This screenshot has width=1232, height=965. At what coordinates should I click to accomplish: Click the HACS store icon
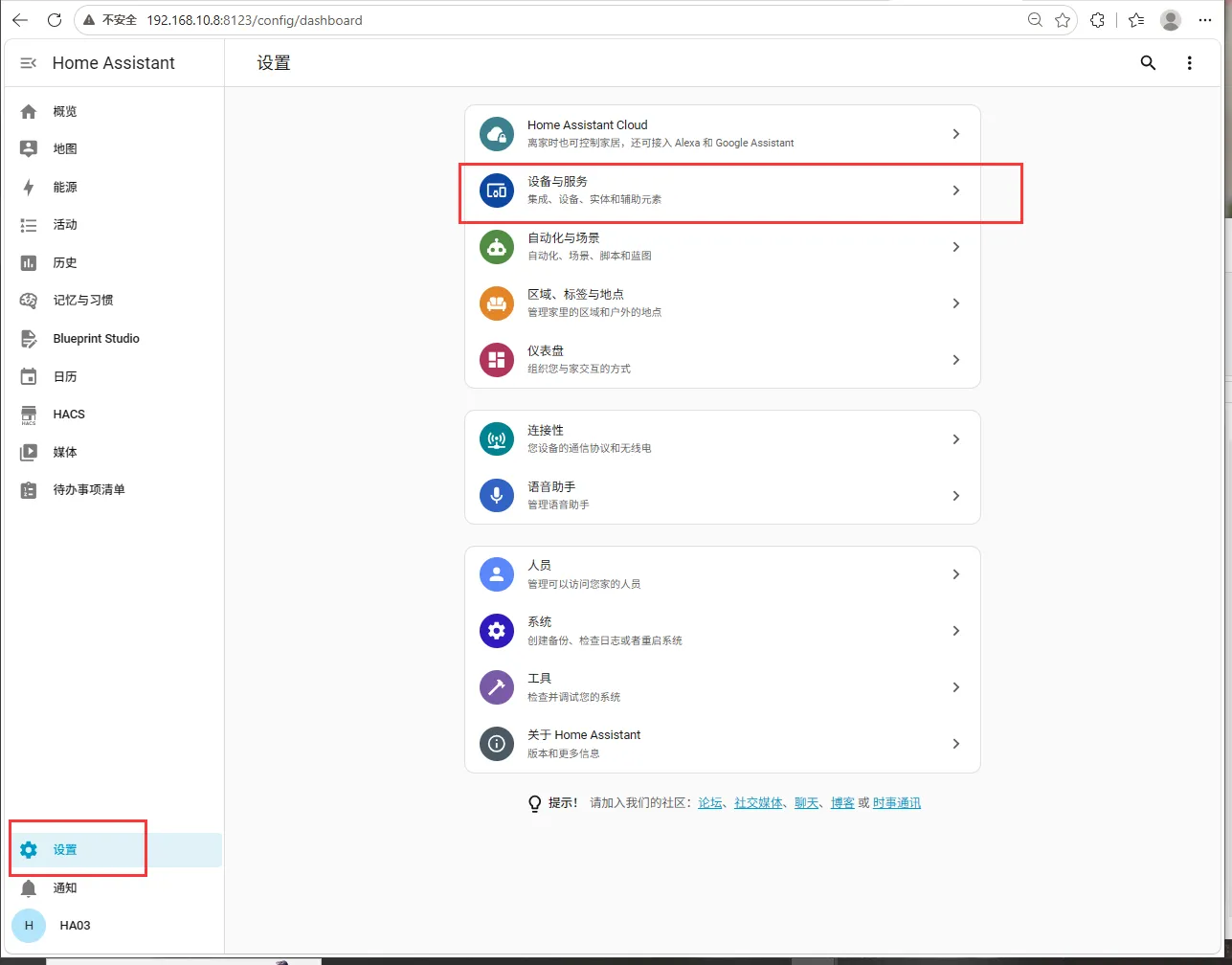[29, 415]
